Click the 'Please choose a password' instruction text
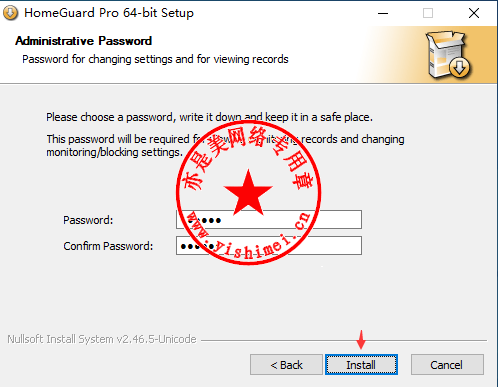498x387 pixels. click(x=209, y=117)
